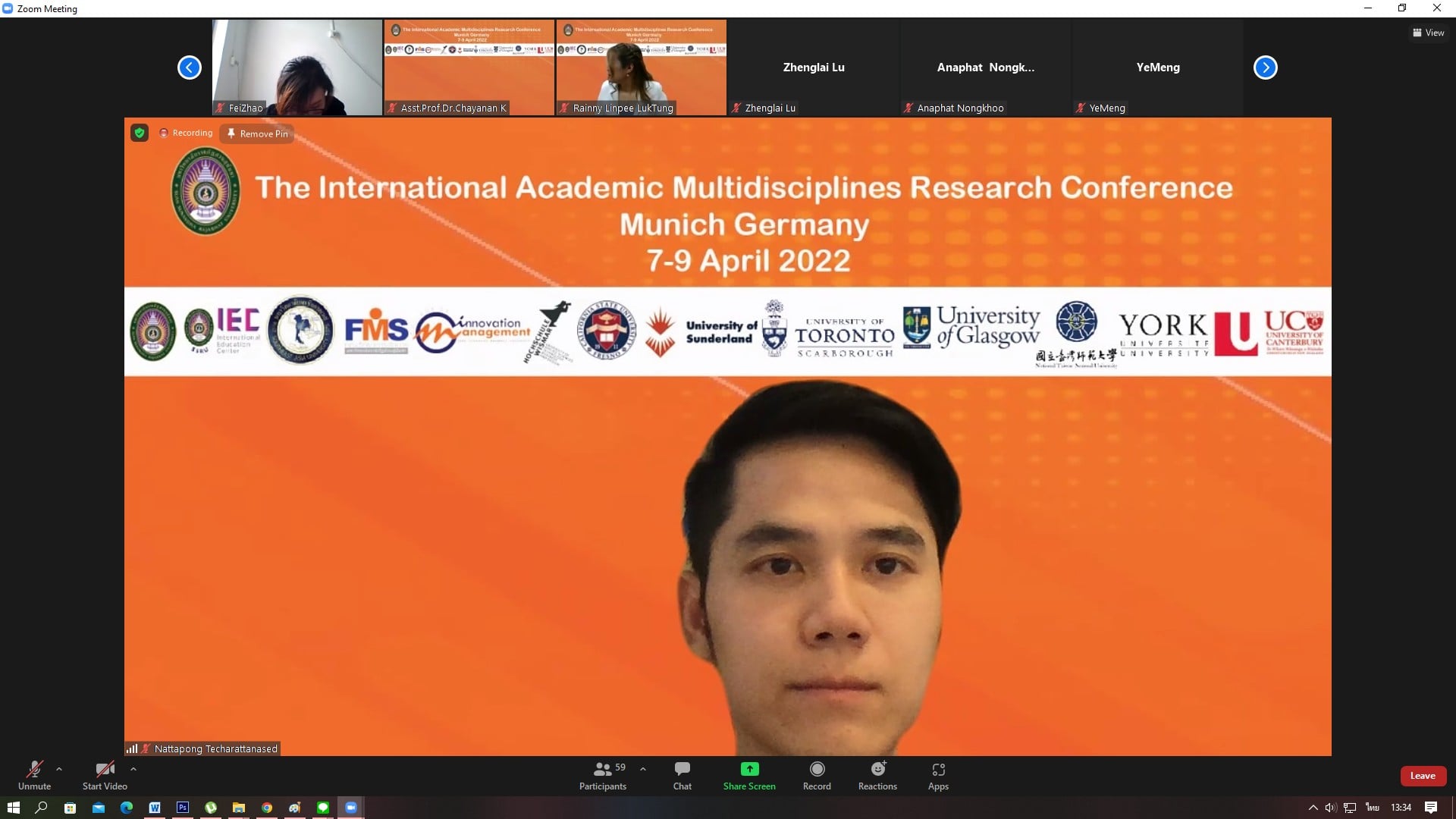Click the Share Screen icon
Viewport: 1456px width, 819px height.
tap(749, 770)
